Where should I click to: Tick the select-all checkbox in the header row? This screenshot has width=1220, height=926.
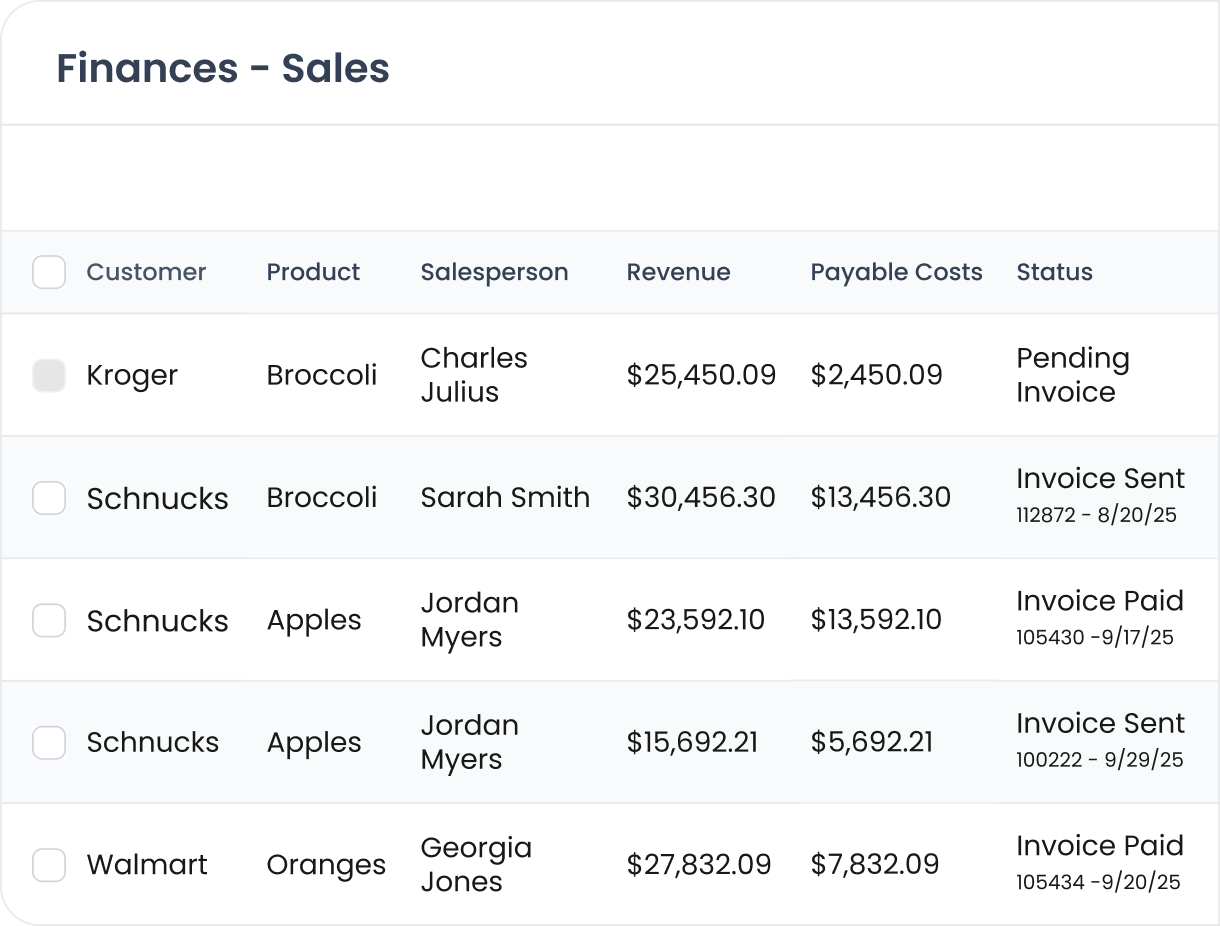click(x=49, y=272)
